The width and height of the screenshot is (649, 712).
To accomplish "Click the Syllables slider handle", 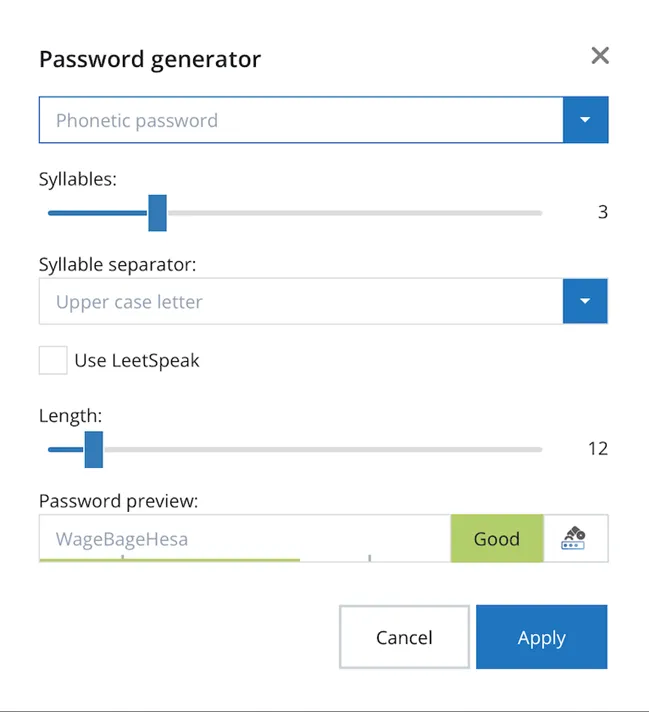I will point(158,213).
